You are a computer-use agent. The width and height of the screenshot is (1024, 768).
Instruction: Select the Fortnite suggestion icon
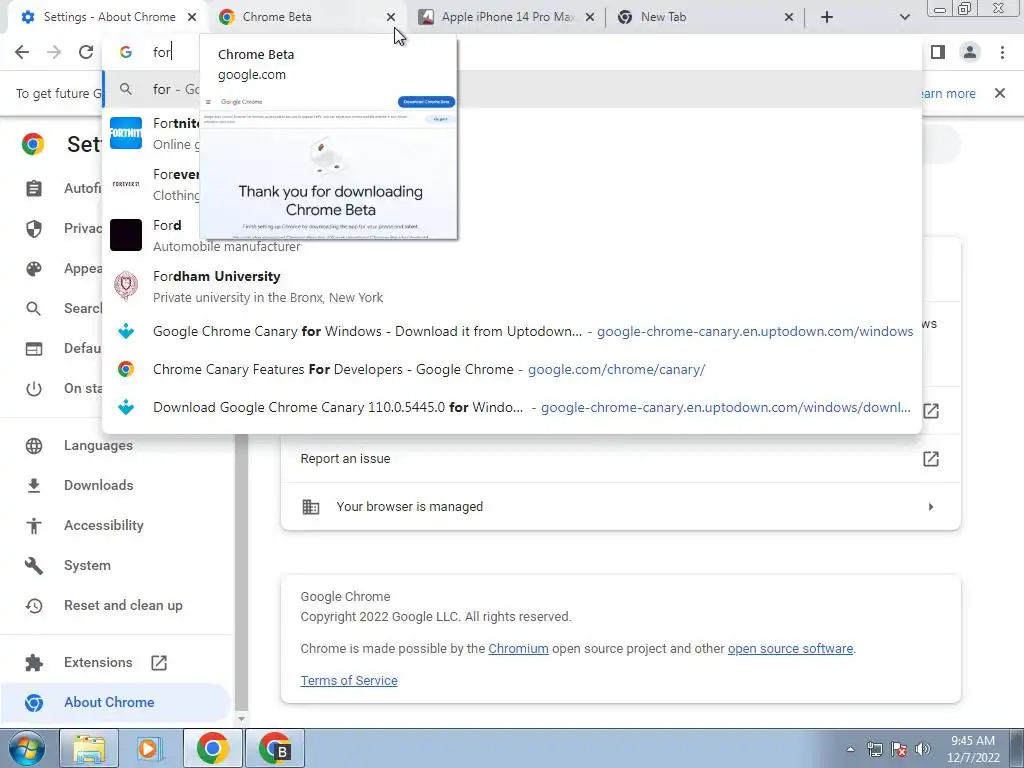point(126,133)
